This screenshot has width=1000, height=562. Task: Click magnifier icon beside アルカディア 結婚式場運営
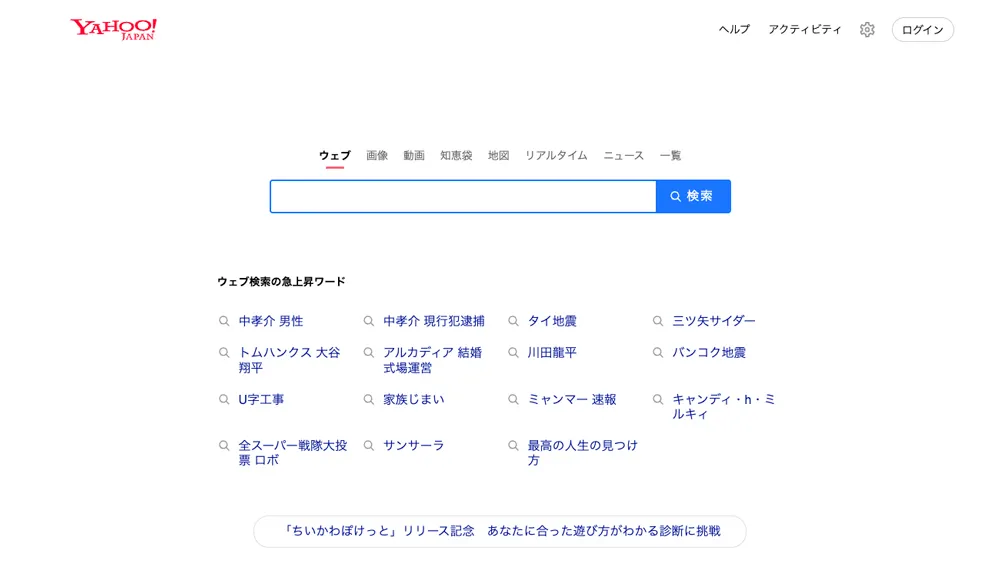tap(369, 353)
